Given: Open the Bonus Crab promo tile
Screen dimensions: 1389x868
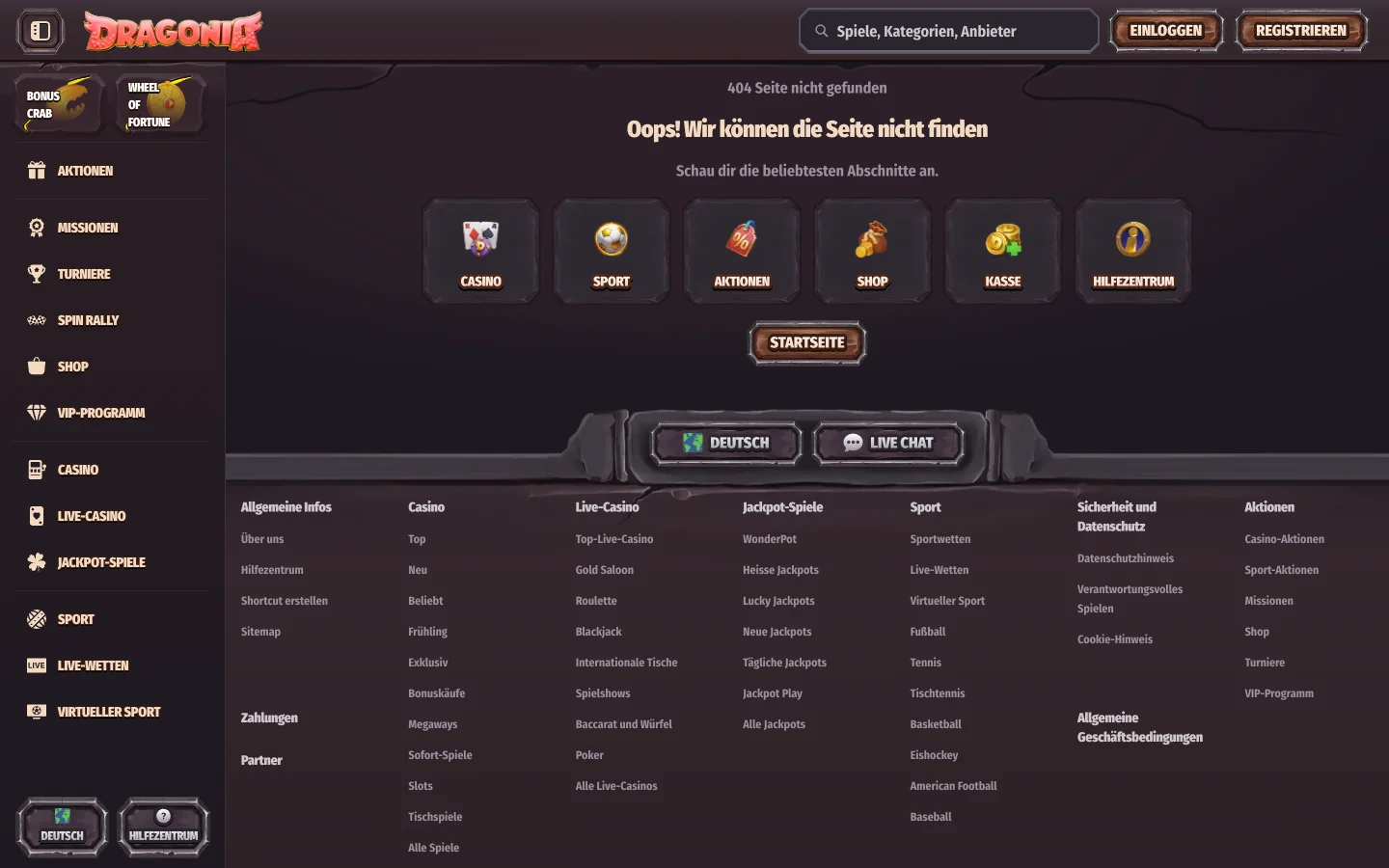Looking at the screenshot, I should pos(60,103).
